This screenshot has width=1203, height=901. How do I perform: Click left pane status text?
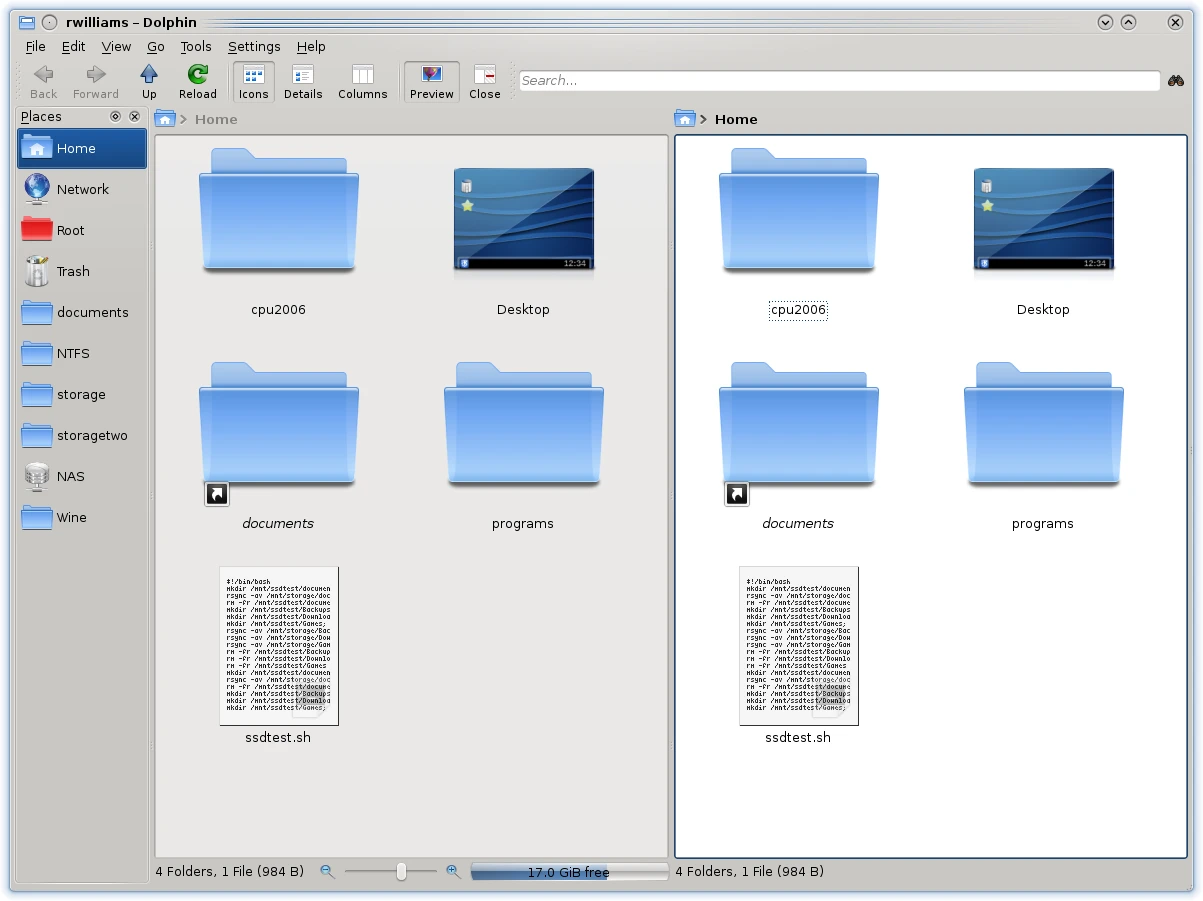[230, 871]
